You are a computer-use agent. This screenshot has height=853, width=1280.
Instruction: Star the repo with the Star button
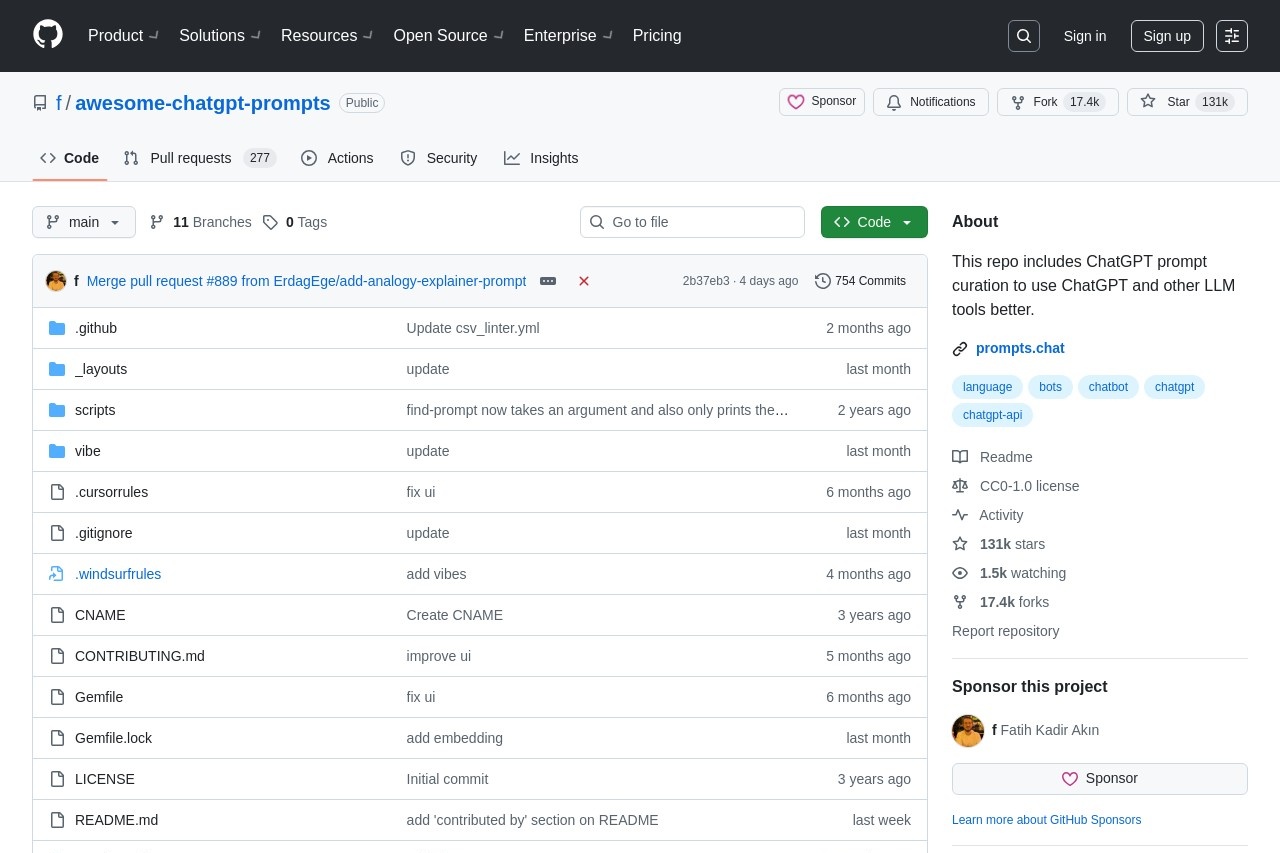(1187, 102)
